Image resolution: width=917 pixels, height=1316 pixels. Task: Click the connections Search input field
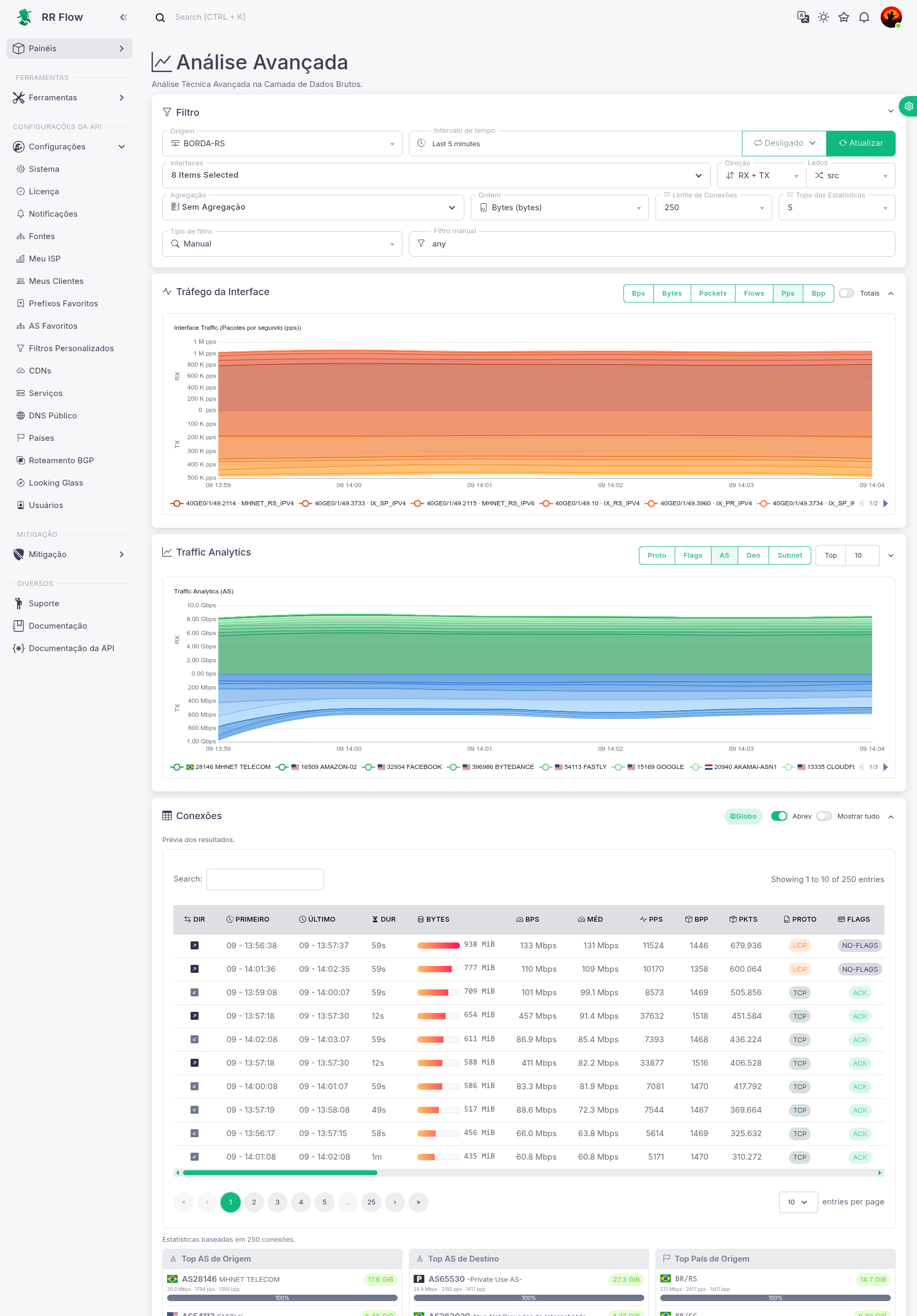pyautogui.click(x=265, y=879)
